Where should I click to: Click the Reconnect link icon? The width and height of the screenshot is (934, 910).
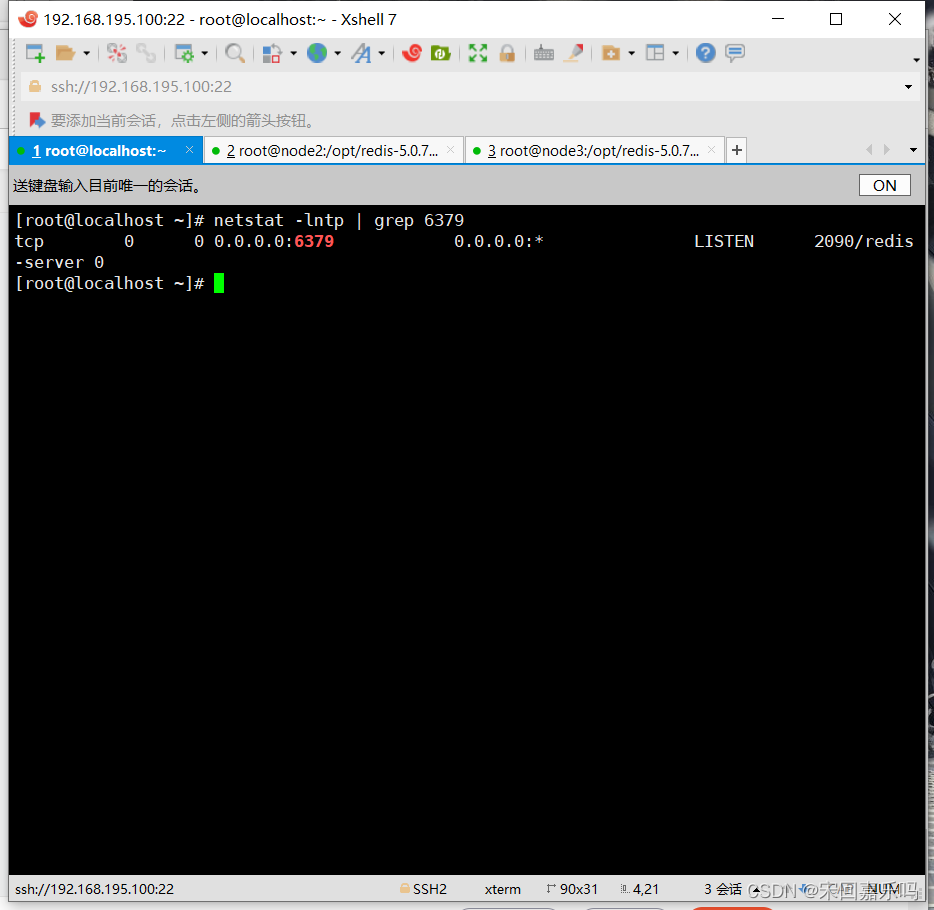click(146, 54)
